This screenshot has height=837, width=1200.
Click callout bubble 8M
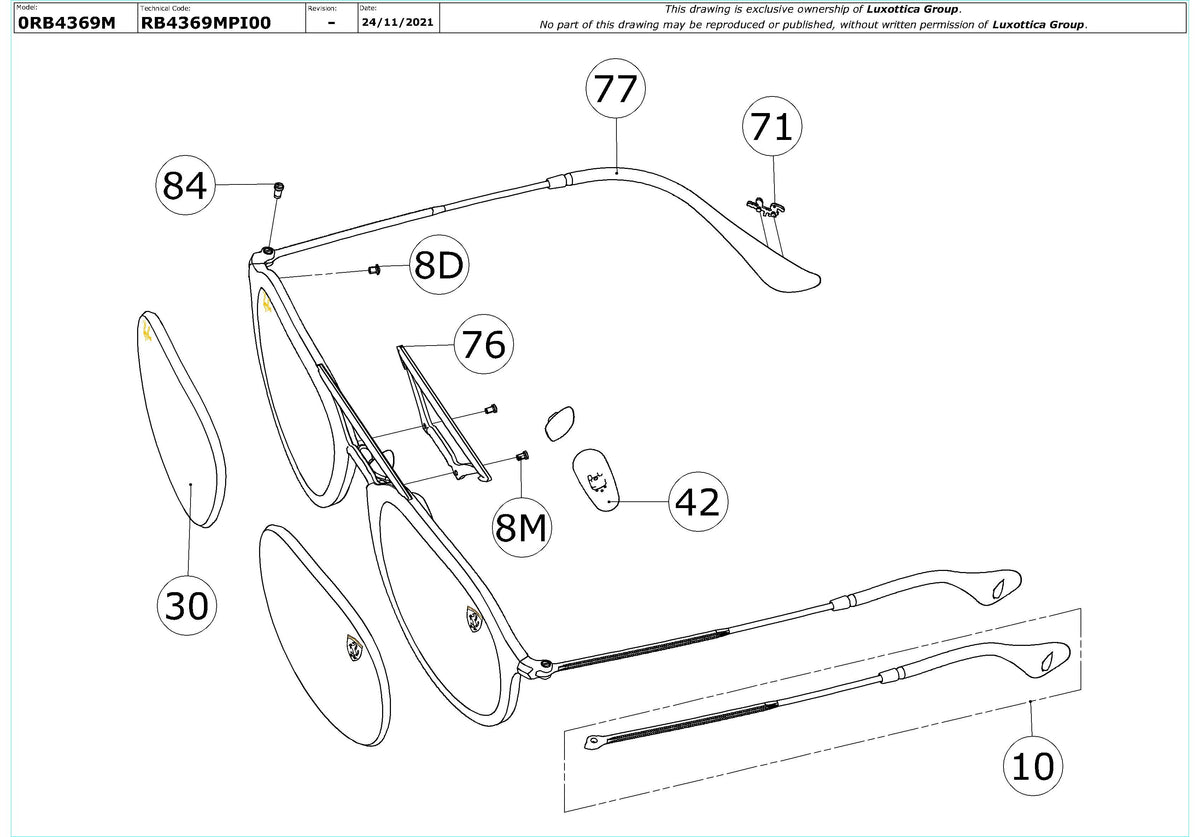tap(522, 527)
